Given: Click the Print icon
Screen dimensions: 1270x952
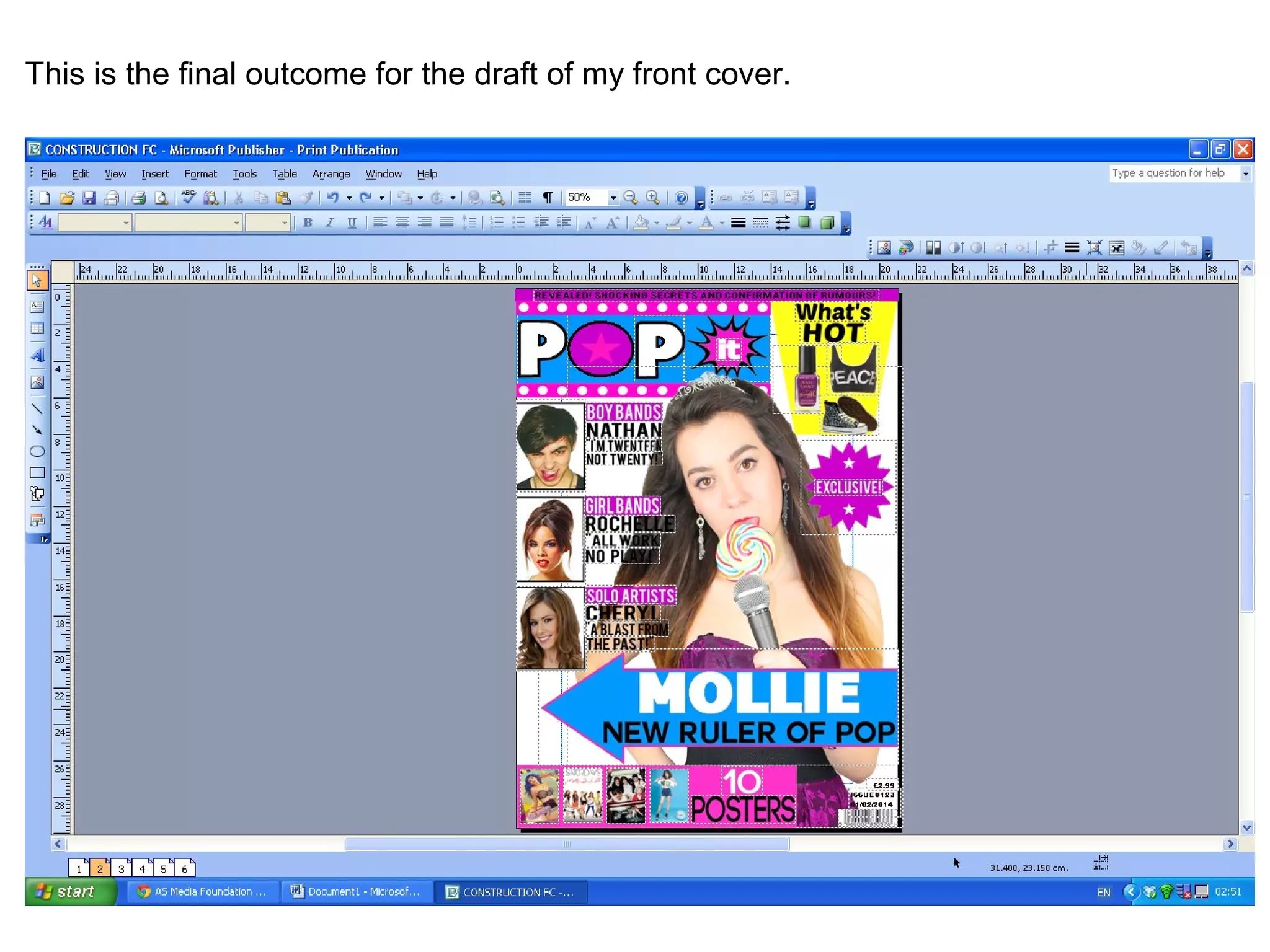Looking at the screenshot, I should pos(139,198).
